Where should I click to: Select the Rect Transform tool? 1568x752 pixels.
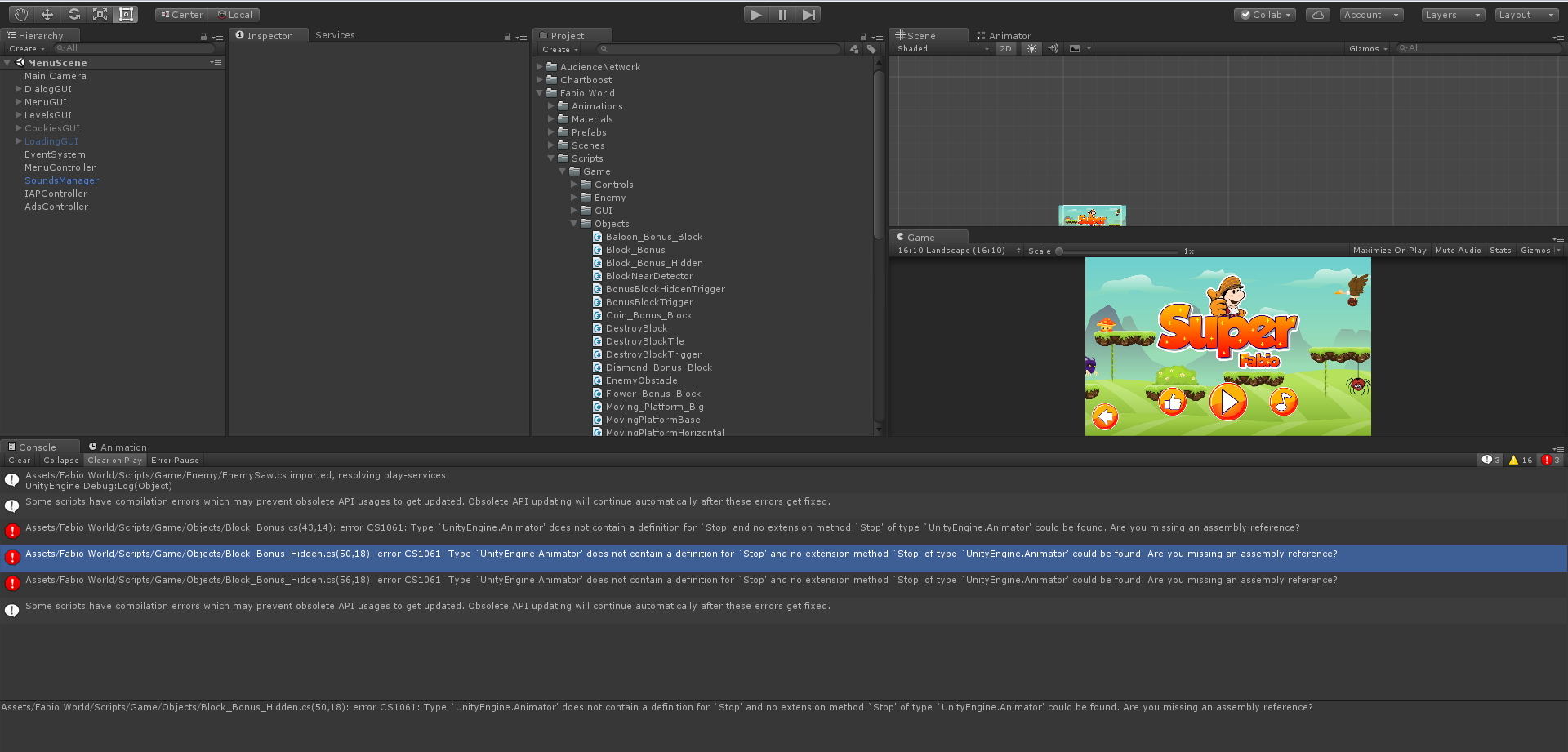pos(125,14)
